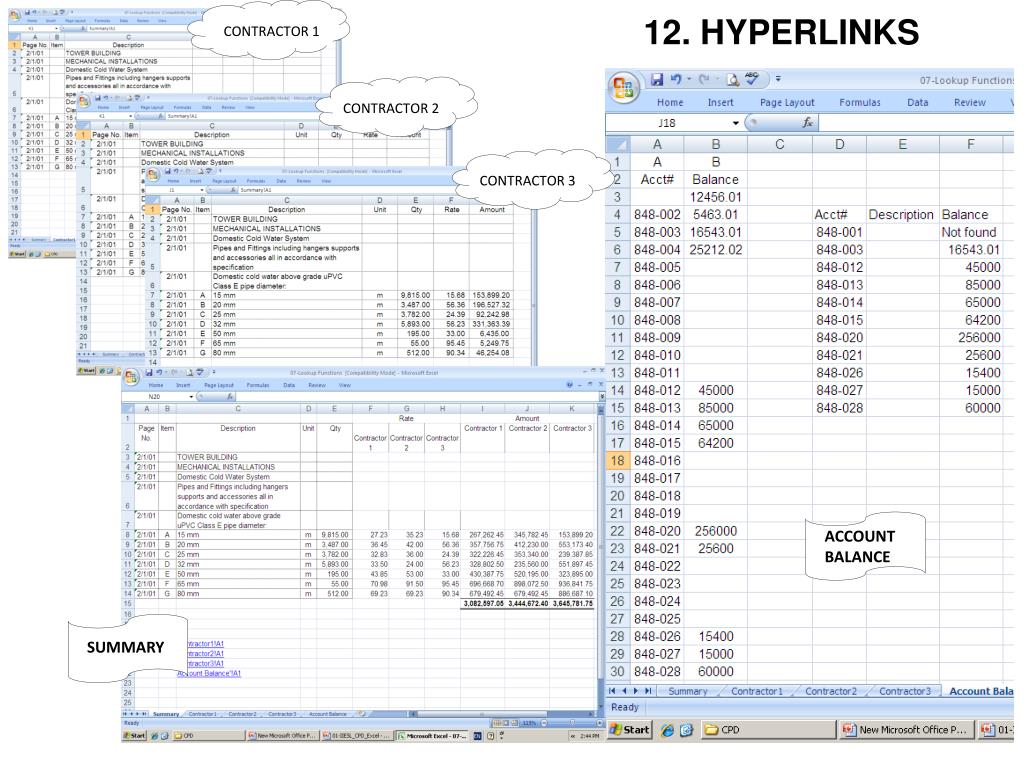The width and height of the screenshot is (1024, 768).
Task: Open the Office button in Account Balance window
Action: coord(624,86)
